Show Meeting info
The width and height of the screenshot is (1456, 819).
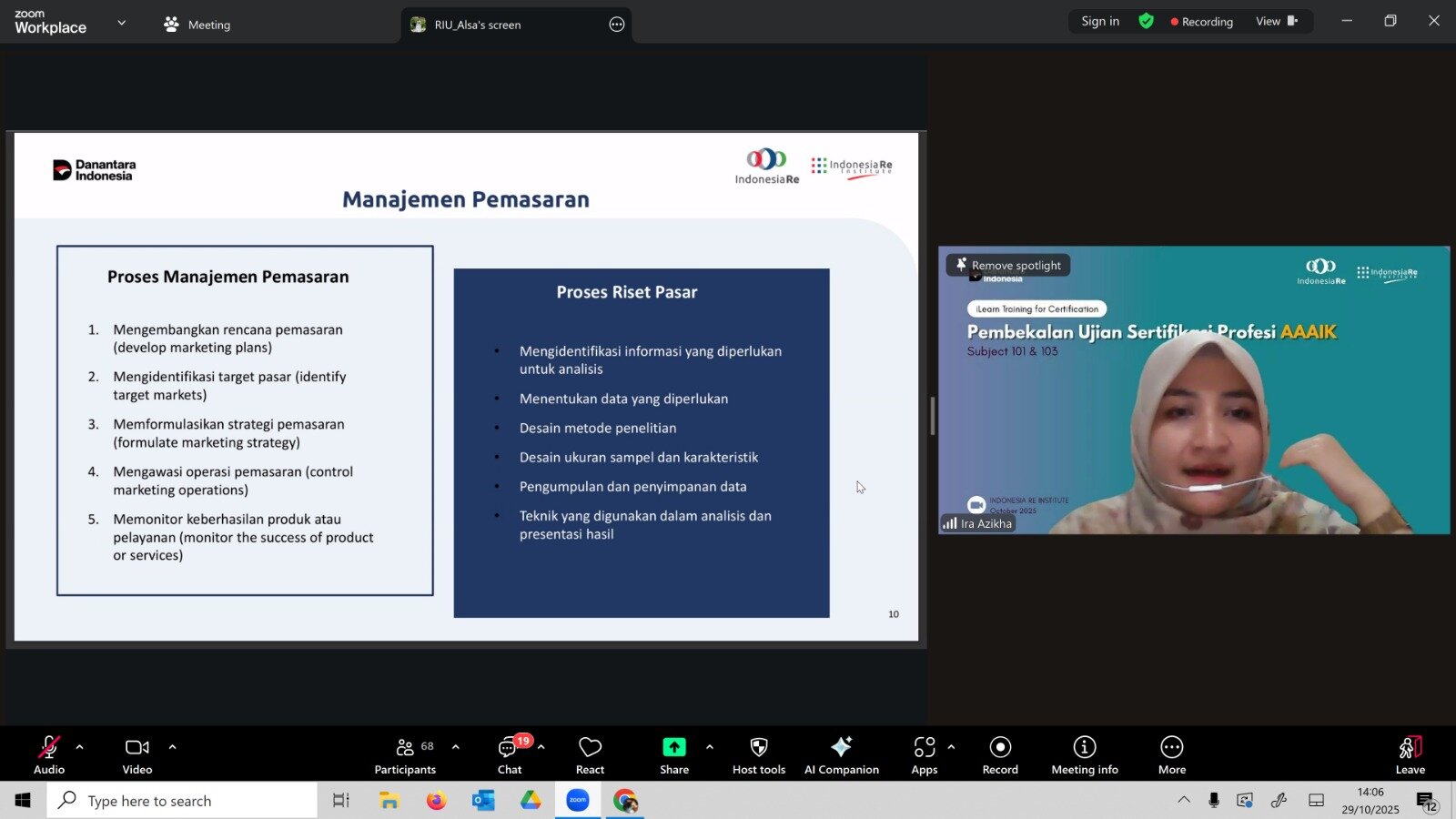1085,754
